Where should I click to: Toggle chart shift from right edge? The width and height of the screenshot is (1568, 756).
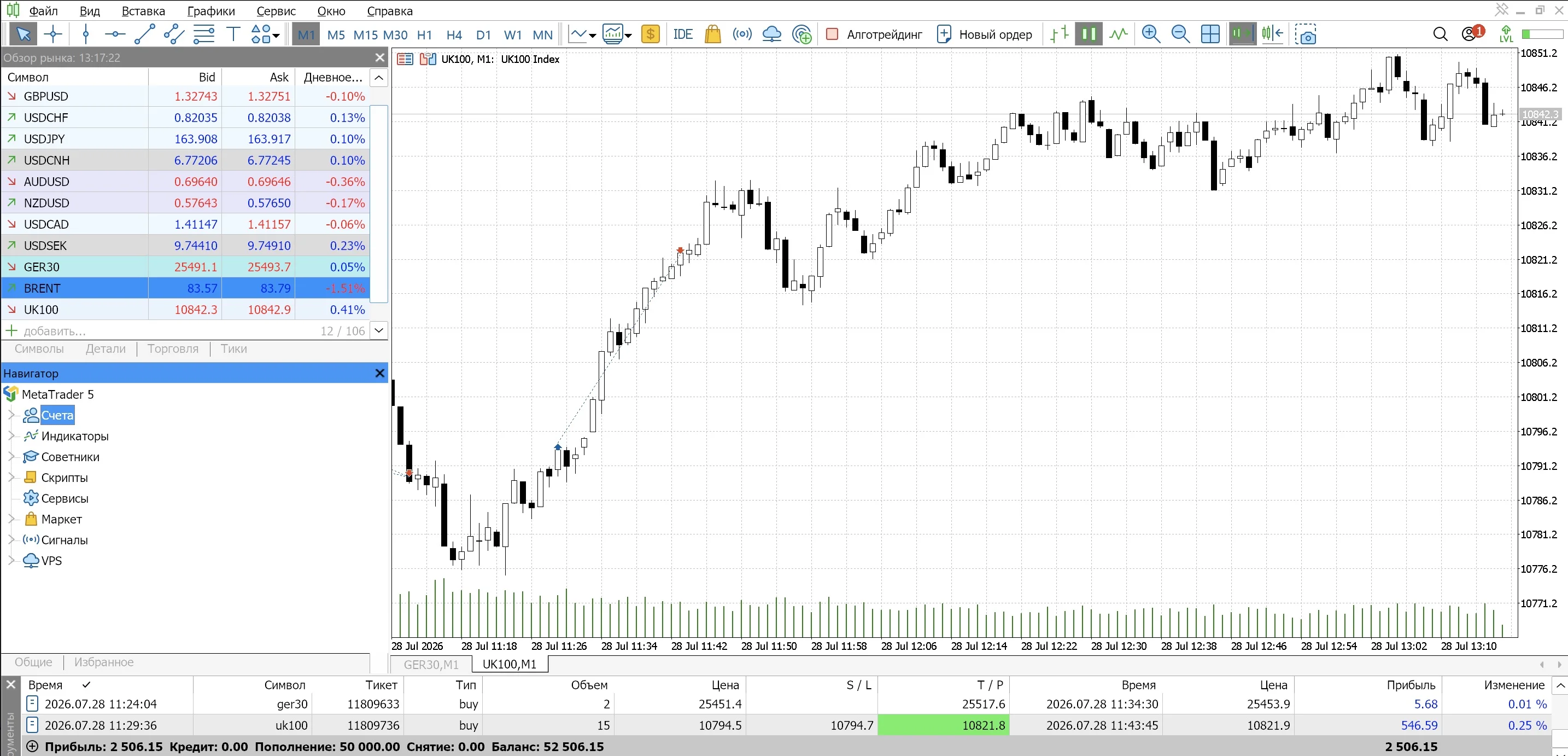(x=1272, y=34)
